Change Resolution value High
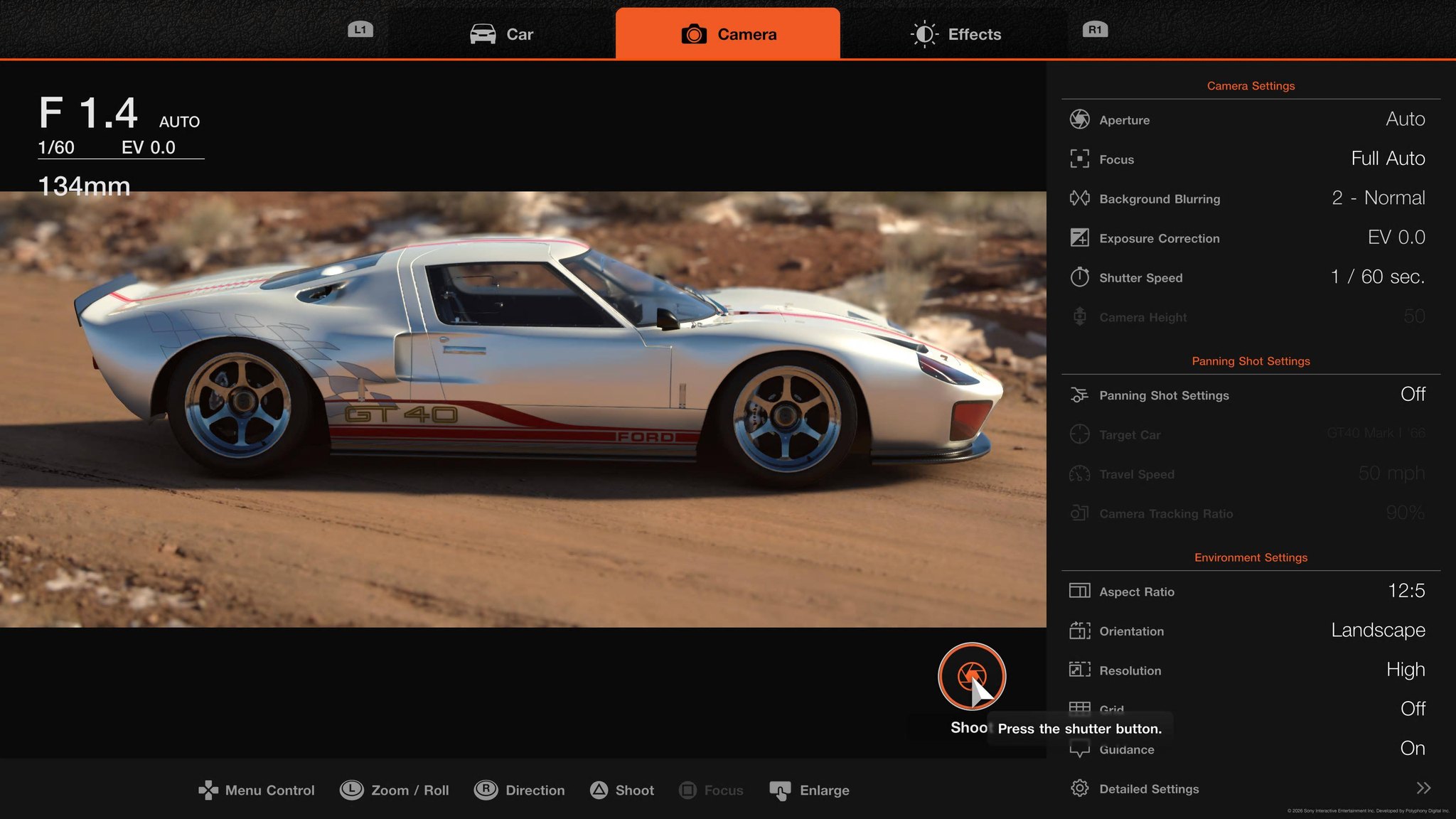Image resolution: width=1456 pixels, height=819 pixels. (1406, 670)
